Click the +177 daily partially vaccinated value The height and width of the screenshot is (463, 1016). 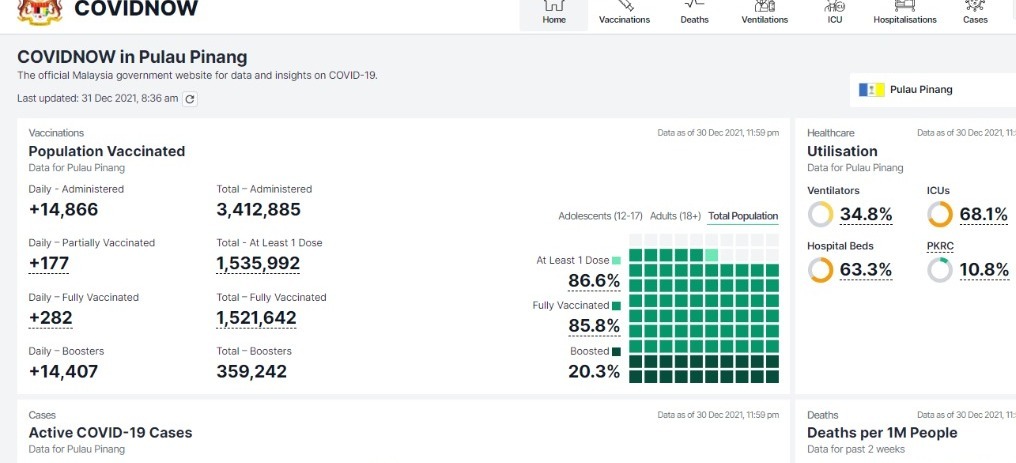(x=49, y=264)
